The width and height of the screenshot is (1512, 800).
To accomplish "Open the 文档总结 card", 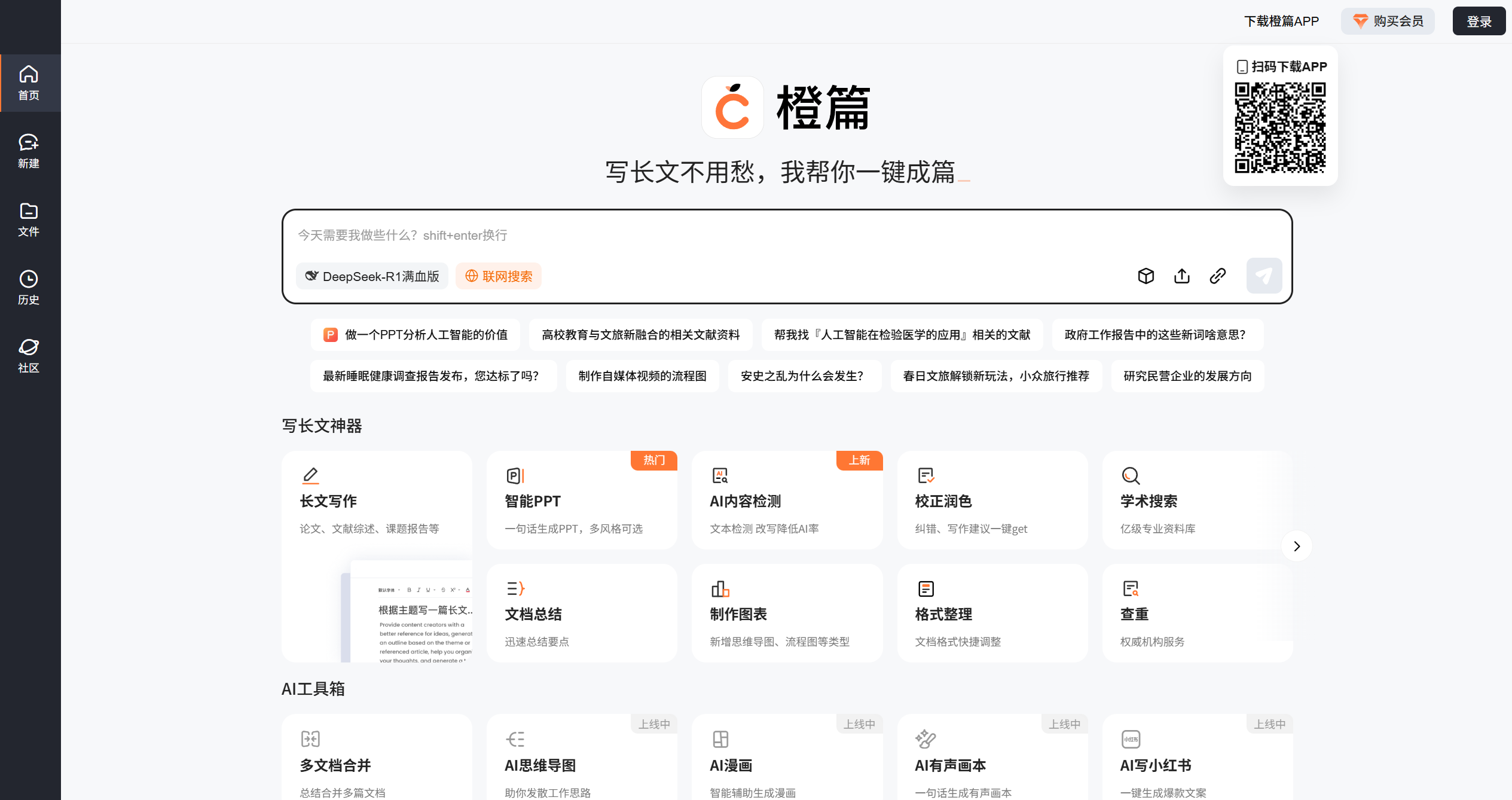I will click(582, 613).
